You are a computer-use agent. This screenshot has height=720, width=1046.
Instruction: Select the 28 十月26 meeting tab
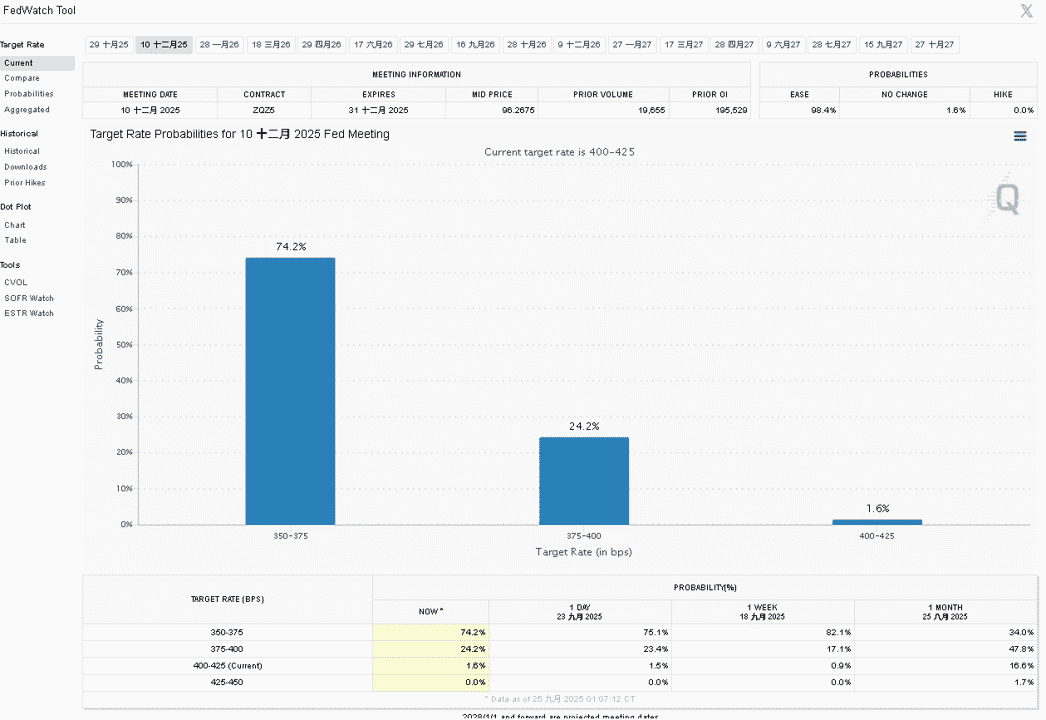point(526,45)
